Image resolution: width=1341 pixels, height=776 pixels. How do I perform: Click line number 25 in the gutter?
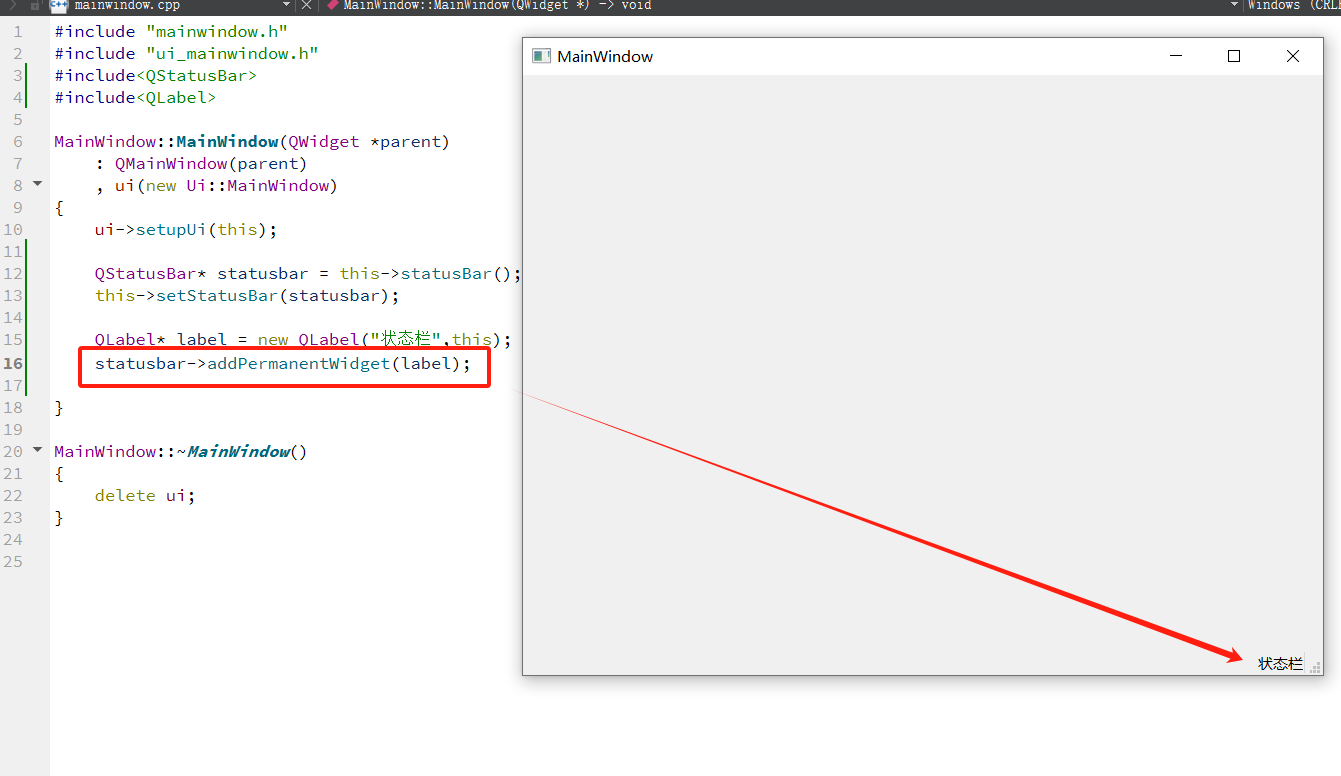coord(13,562)
